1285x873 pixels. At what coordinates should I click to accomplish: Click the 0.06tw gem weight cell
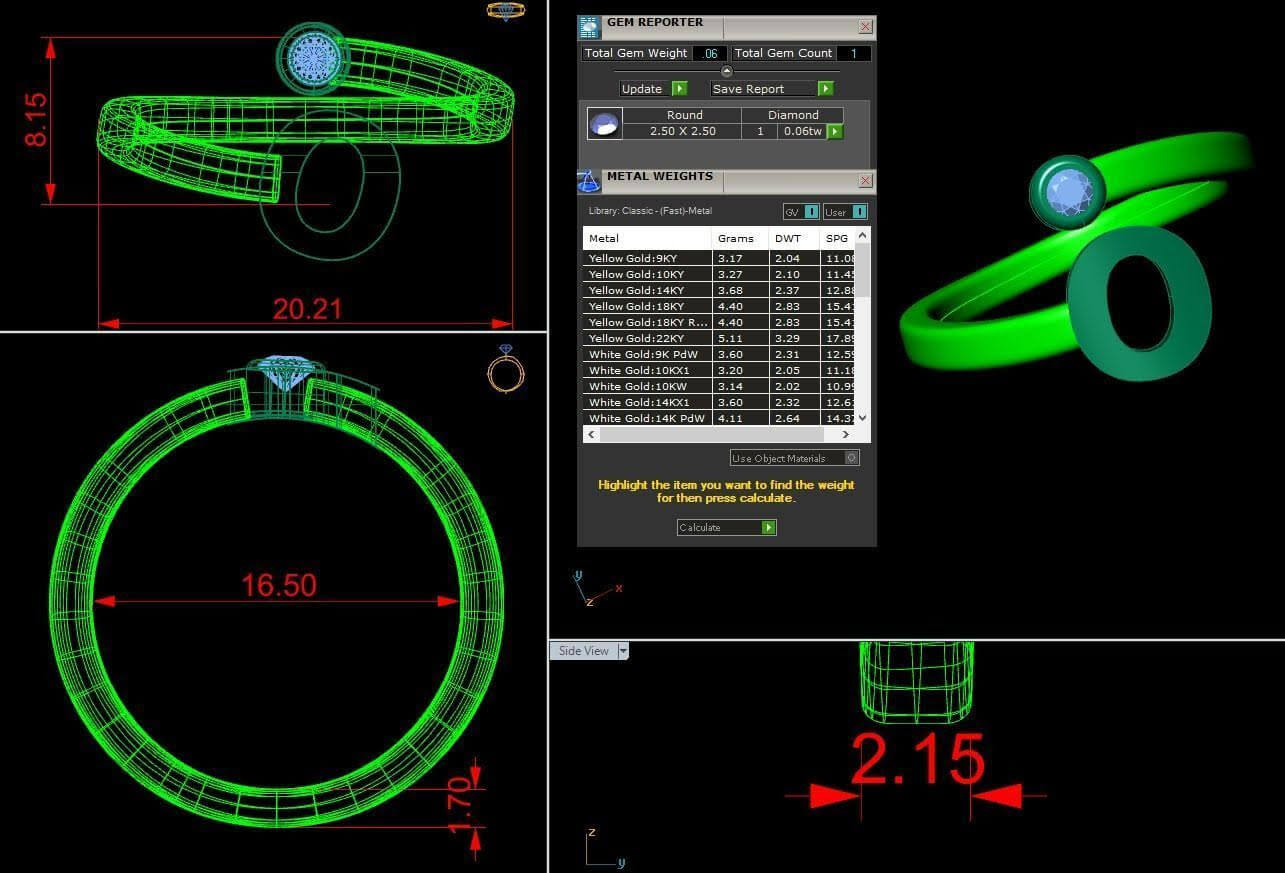[802, 131]
